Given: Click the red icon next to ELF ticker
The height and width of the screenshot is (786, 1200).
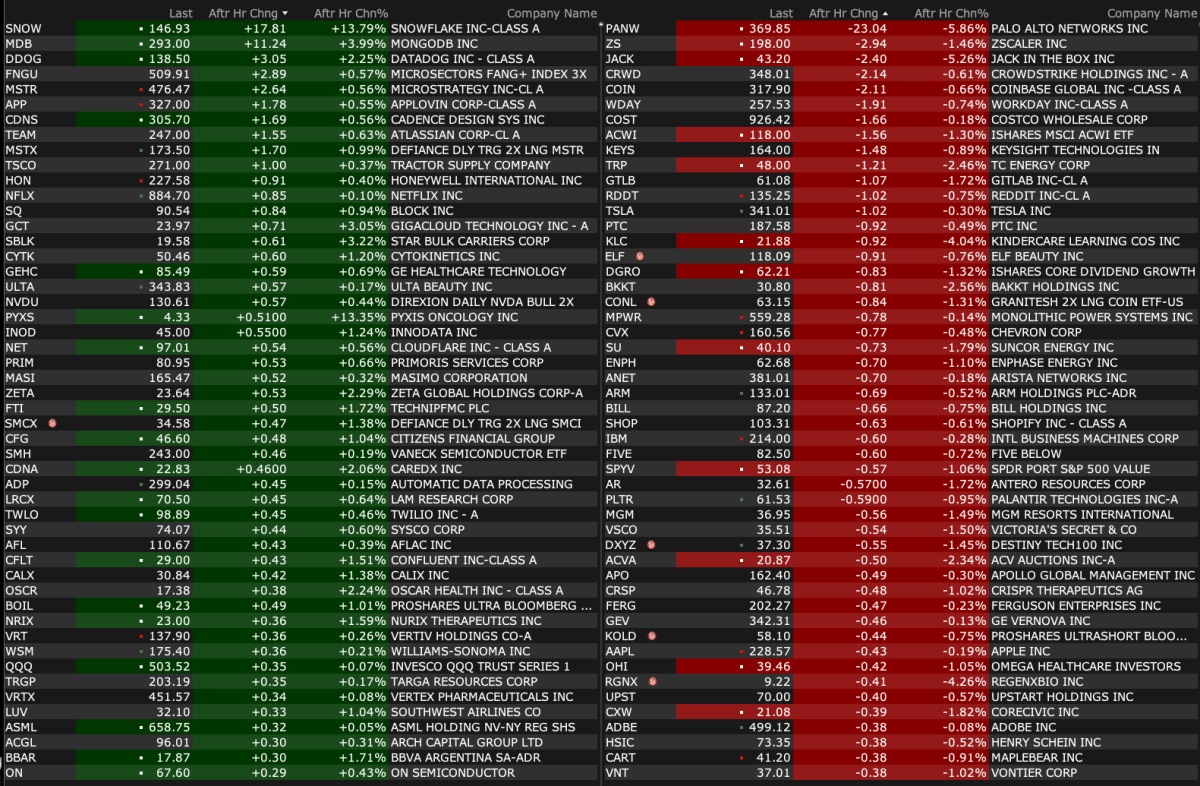Looking at the screenshot, I should pyautogui.click(x=640, y=256).
